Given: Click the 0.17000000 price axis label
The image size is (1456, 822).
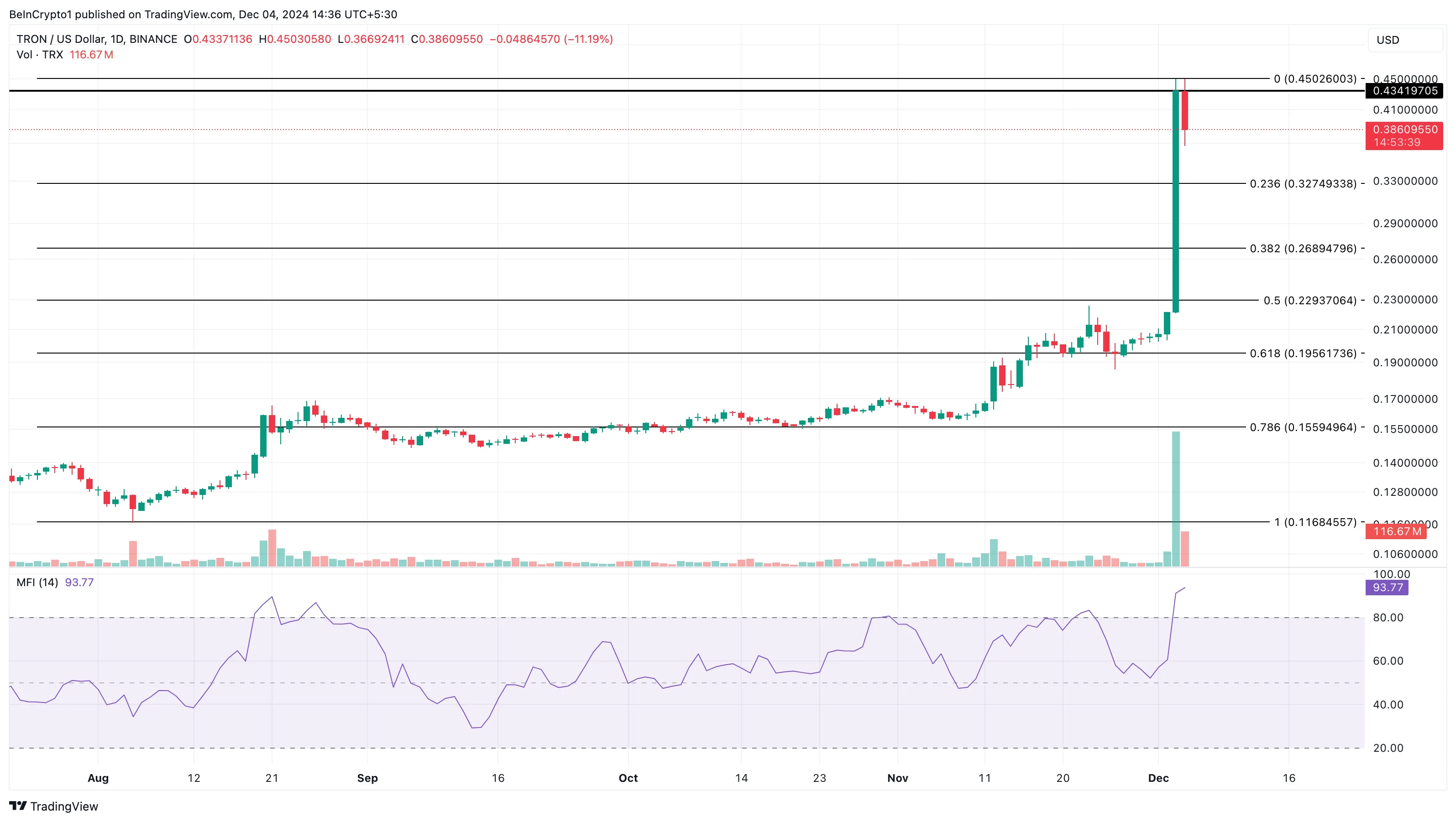Looking at the screenshot, I should coord(1405,399).
